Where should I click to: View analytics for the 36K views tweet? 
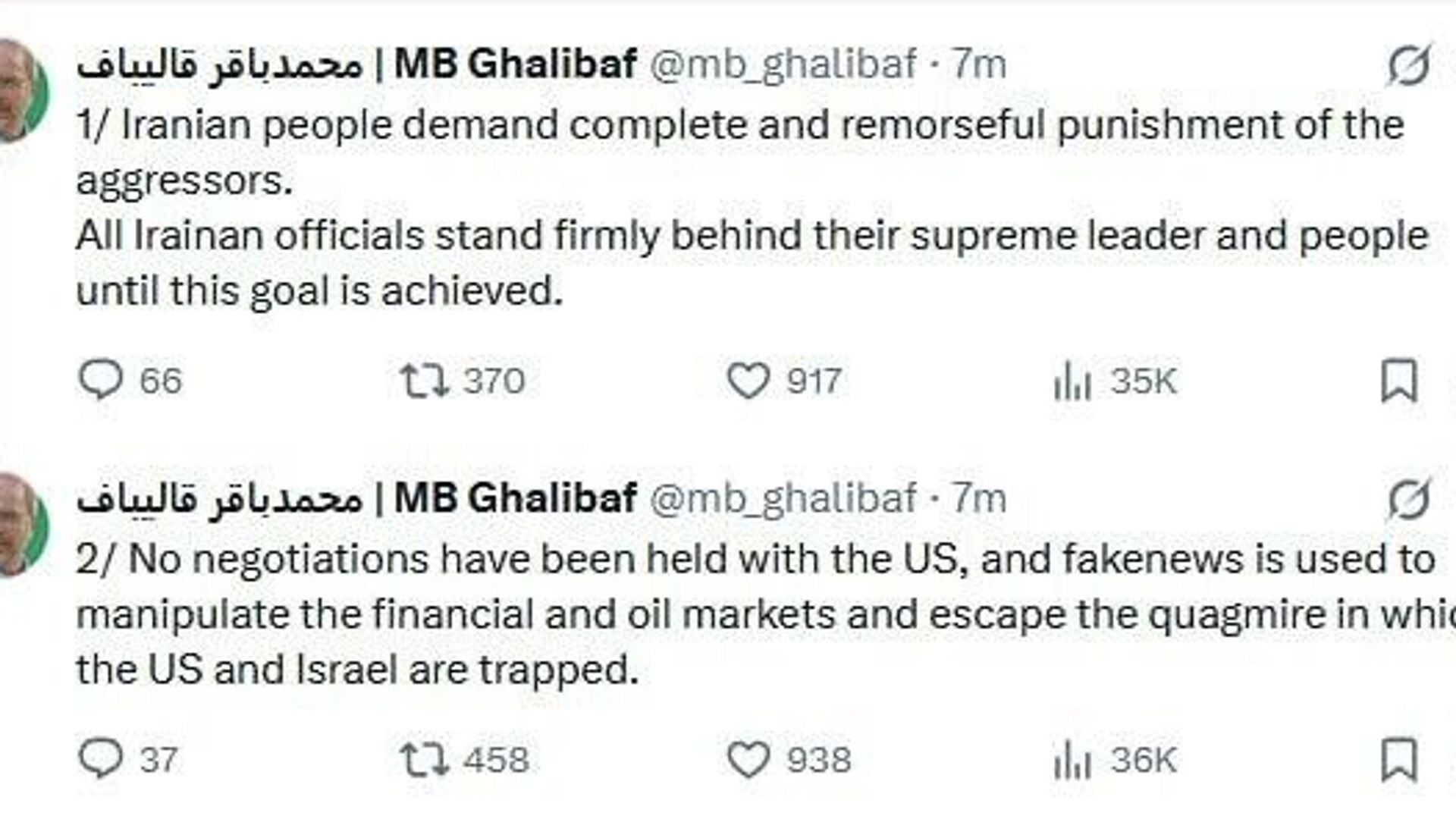point(1072,761)
